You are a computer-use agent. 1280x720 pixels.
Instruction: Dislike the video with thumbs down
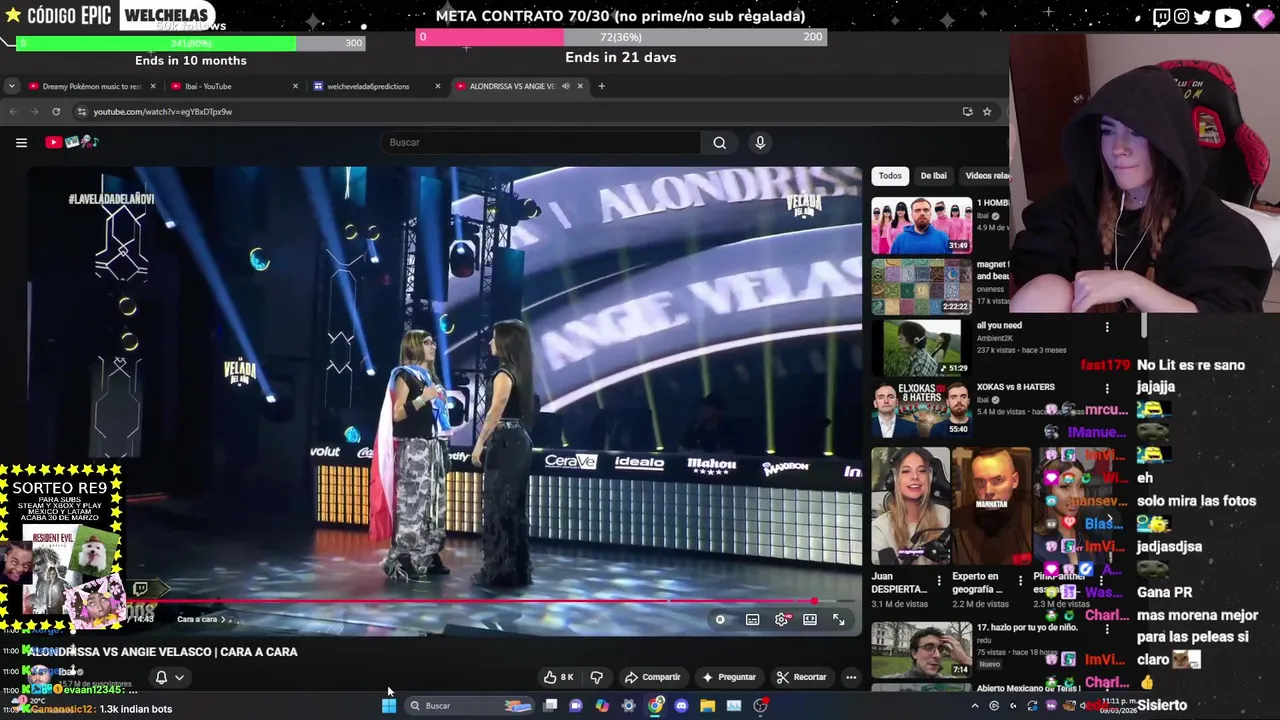597,677
